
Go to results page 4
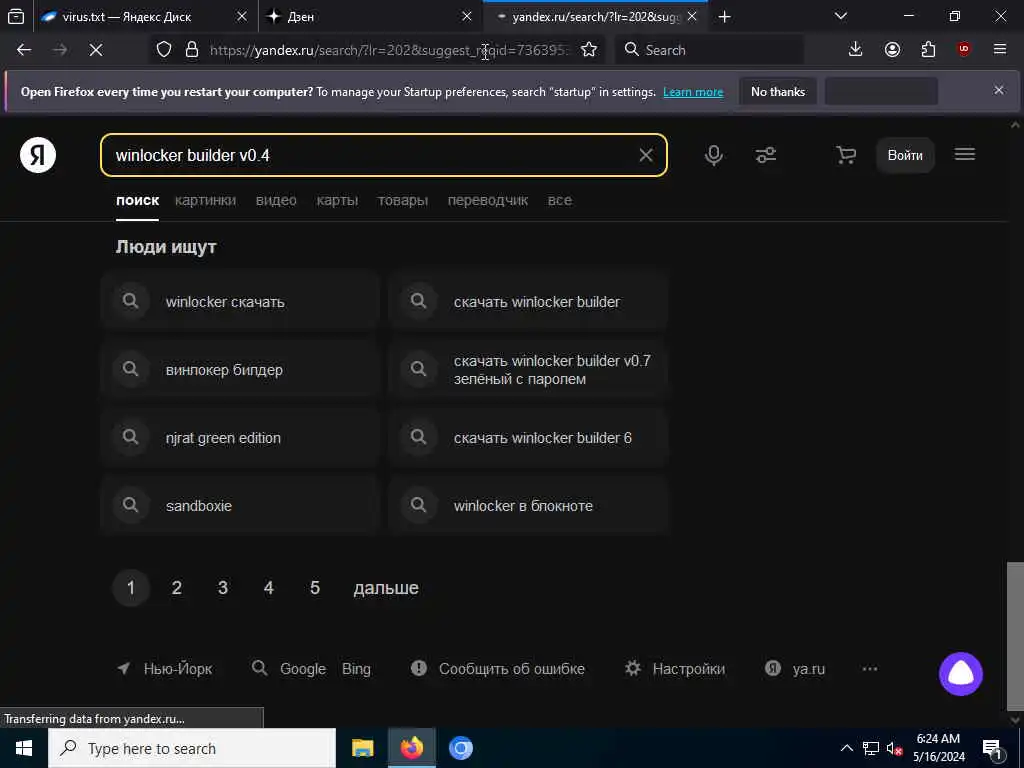pyautogui.click(x=268, y=588)
